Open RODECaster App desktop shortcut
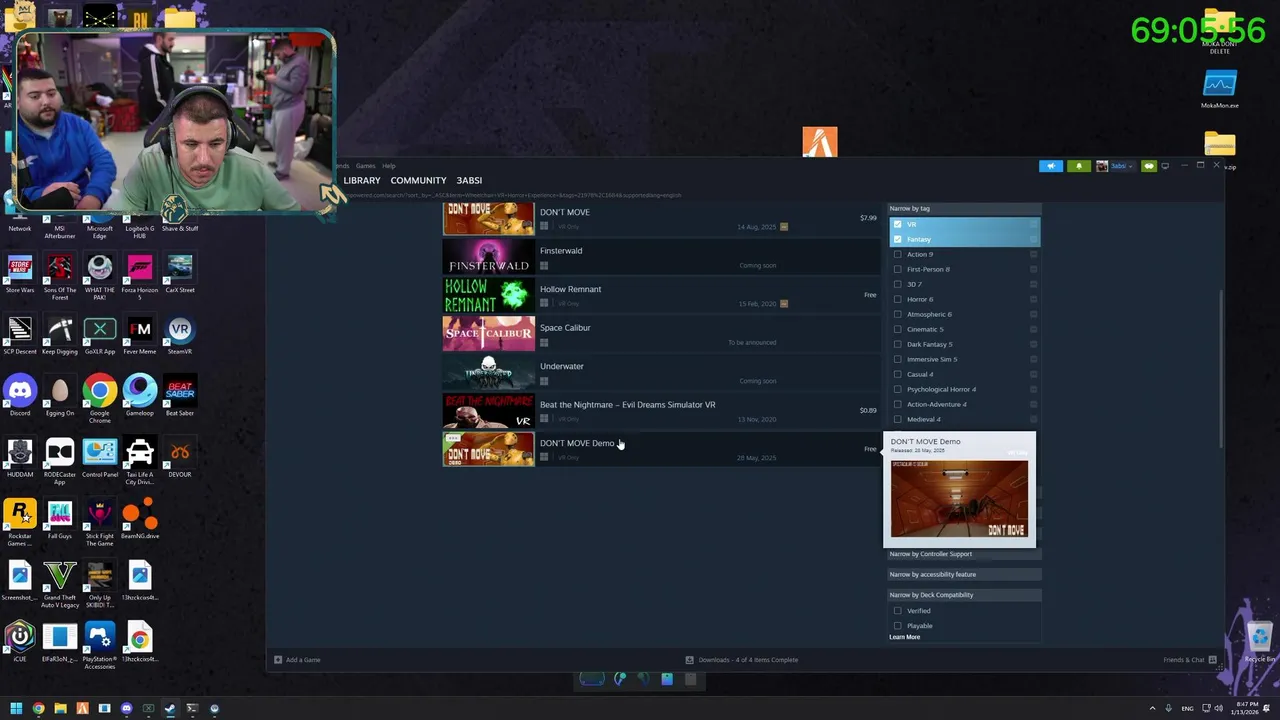1280x720 pixels. tap(60, 460)
